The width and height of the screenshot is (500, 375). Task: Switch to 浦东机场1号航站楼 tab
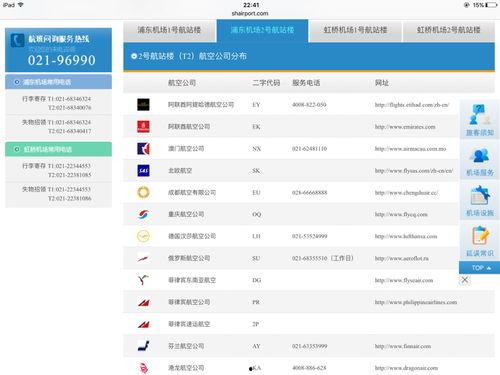pos(169,30)
